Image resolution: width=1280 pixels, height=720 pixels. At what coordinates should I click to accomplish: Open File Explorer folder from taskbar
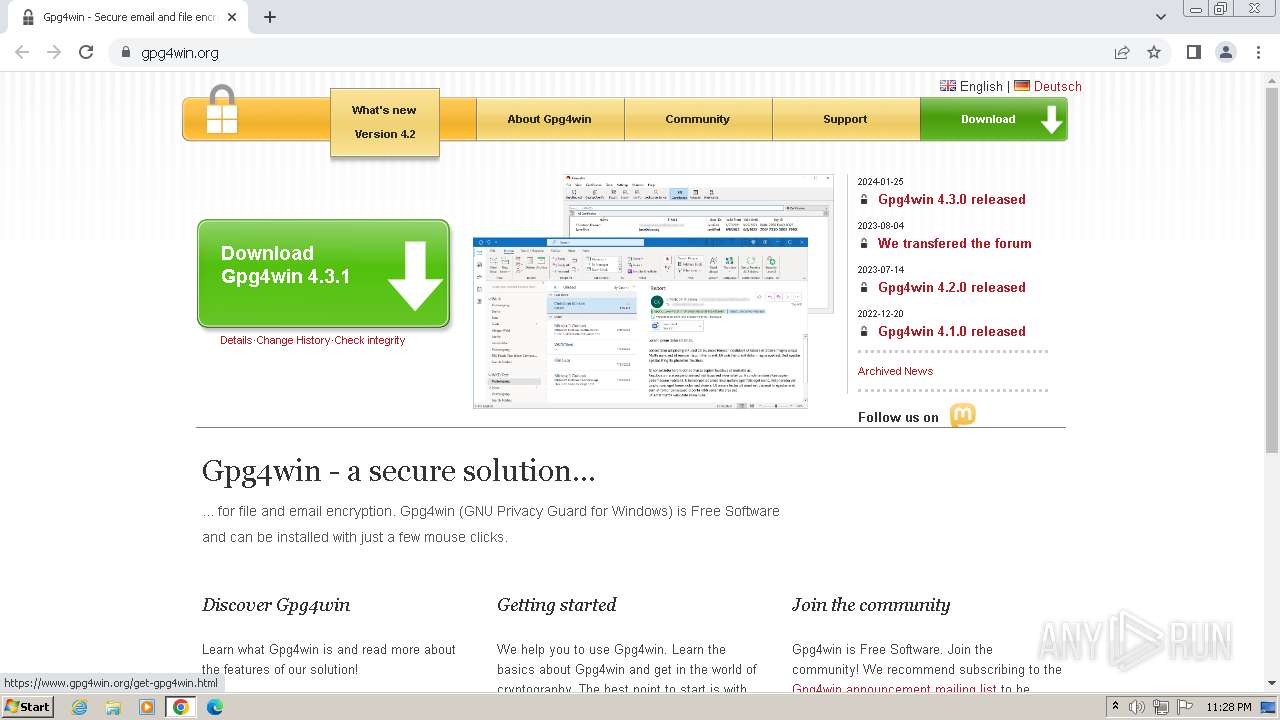113,707
